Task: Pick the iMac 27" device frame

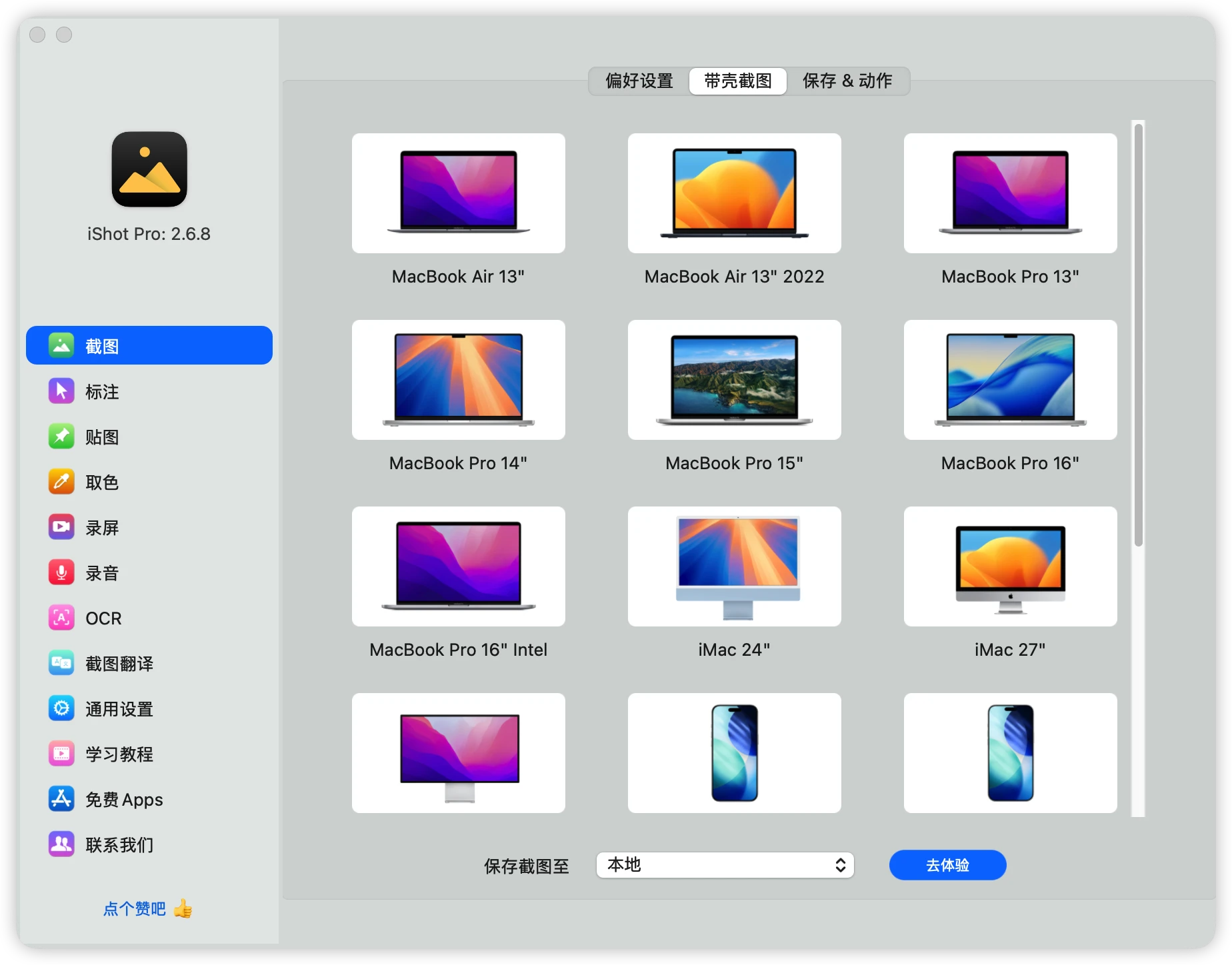Action: click(1011, 566)
